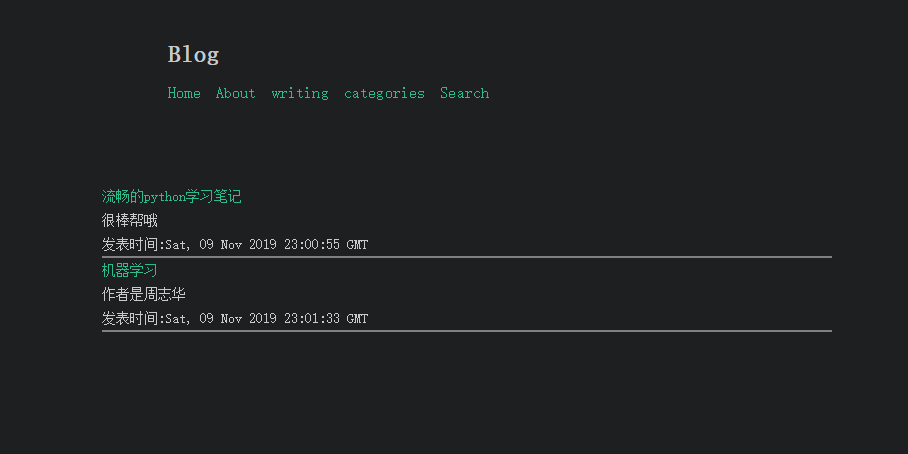The width and height of the screenshot is (908, 454).
Task: Open the Search page
Action: point(464,93)
